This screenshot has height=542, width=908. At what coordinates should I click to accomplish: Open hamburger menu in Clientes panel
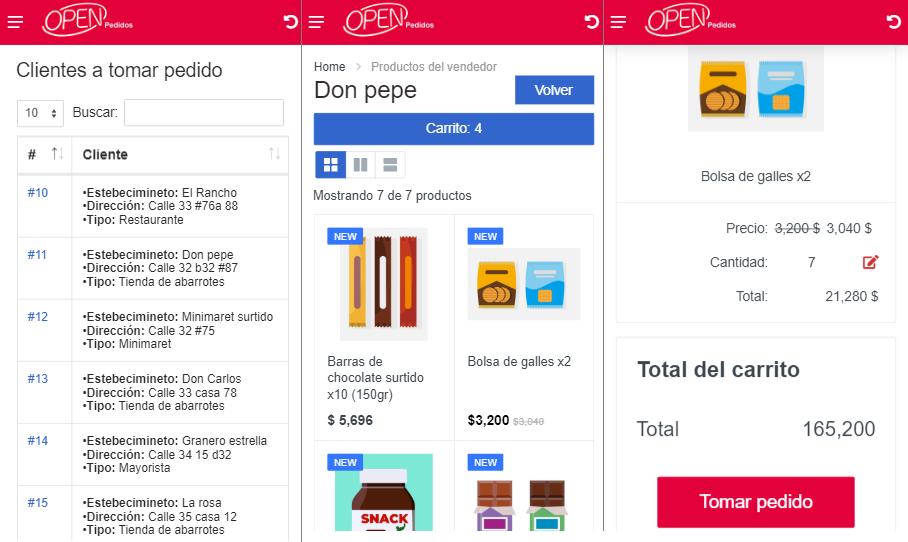[15, 22]
